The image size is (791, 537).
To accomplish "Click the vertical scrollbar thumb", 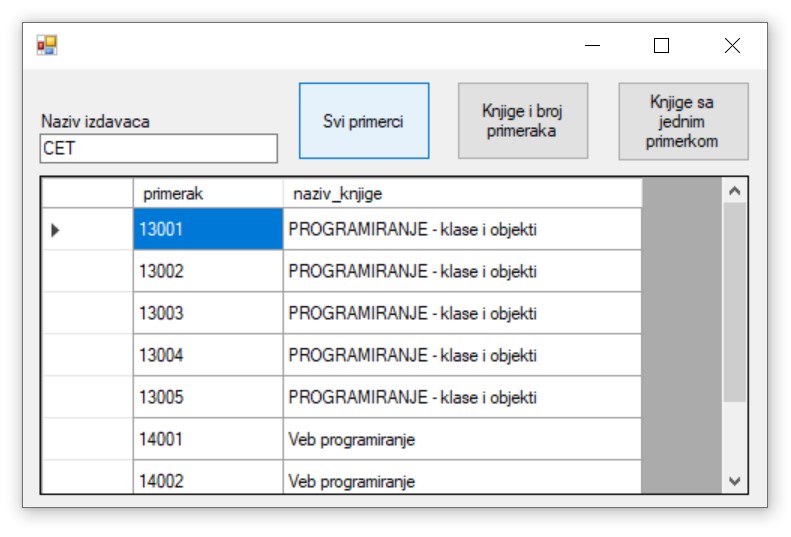I will [734, 300].
